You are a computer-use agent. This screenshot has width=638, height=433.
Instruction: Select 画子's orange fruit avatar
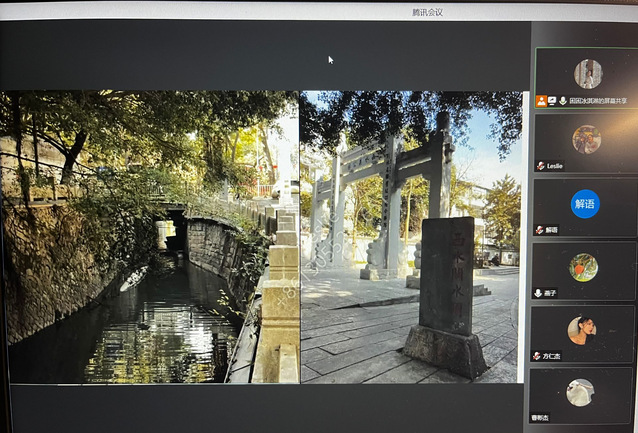(x=584, y=267)
